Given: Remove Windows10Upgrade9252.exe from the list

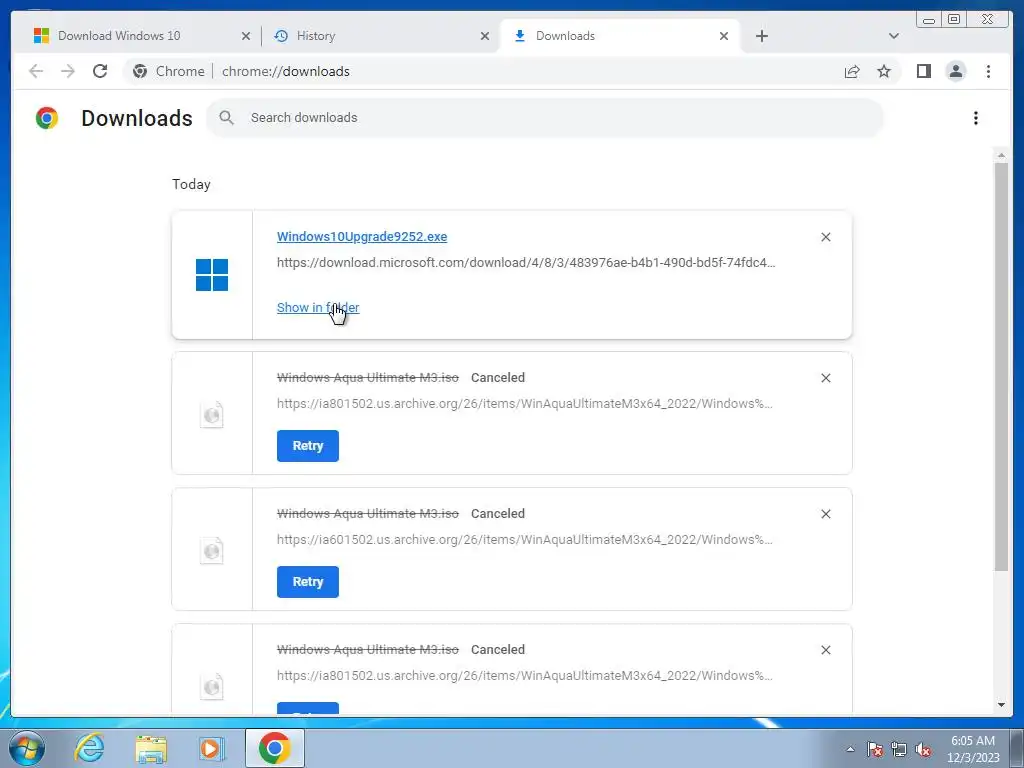Looking at the screenshot, I should click(825, 237).
